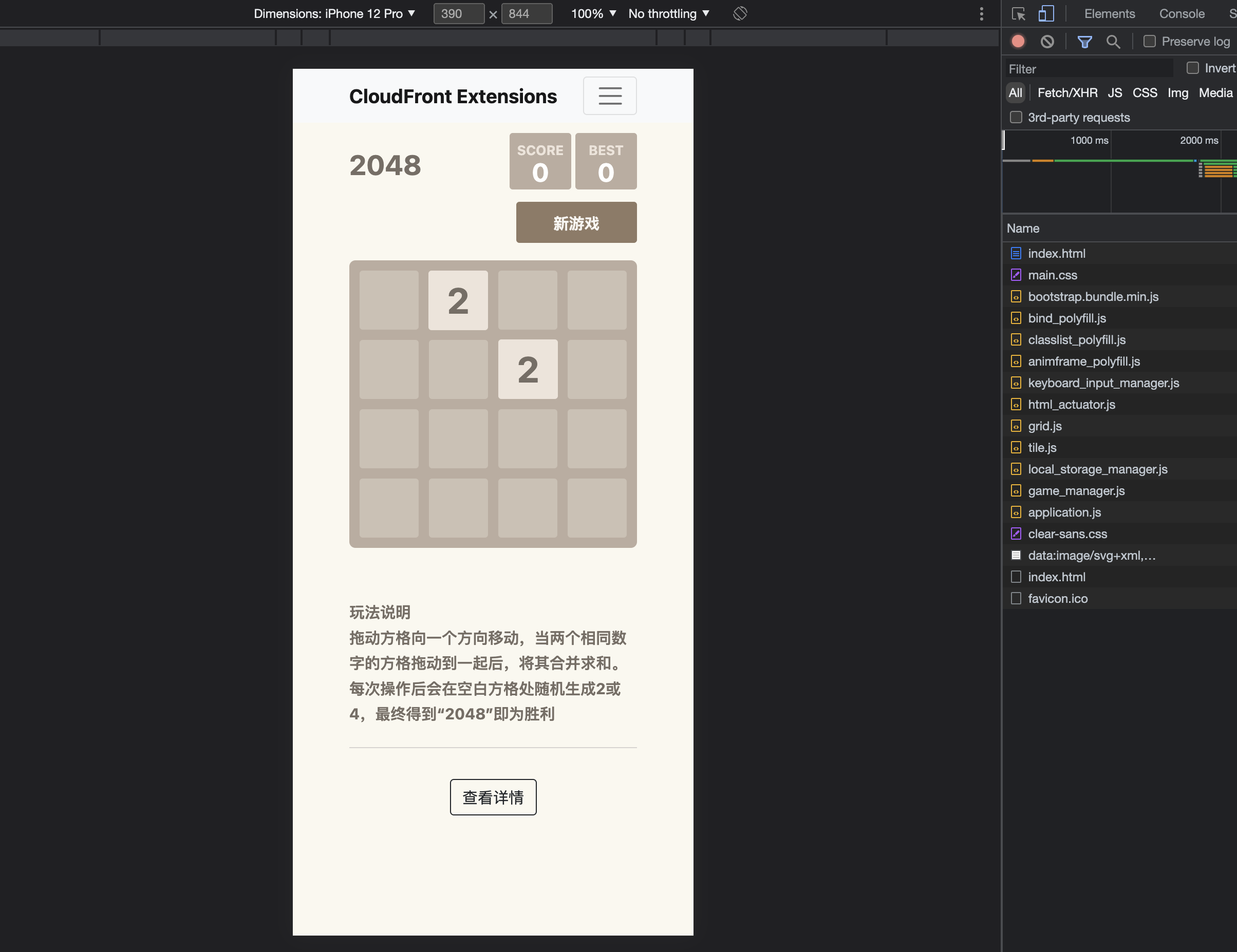Open the 100% zoom dropdown
The height and width of the screenshot is (952, 1237).
593,13
